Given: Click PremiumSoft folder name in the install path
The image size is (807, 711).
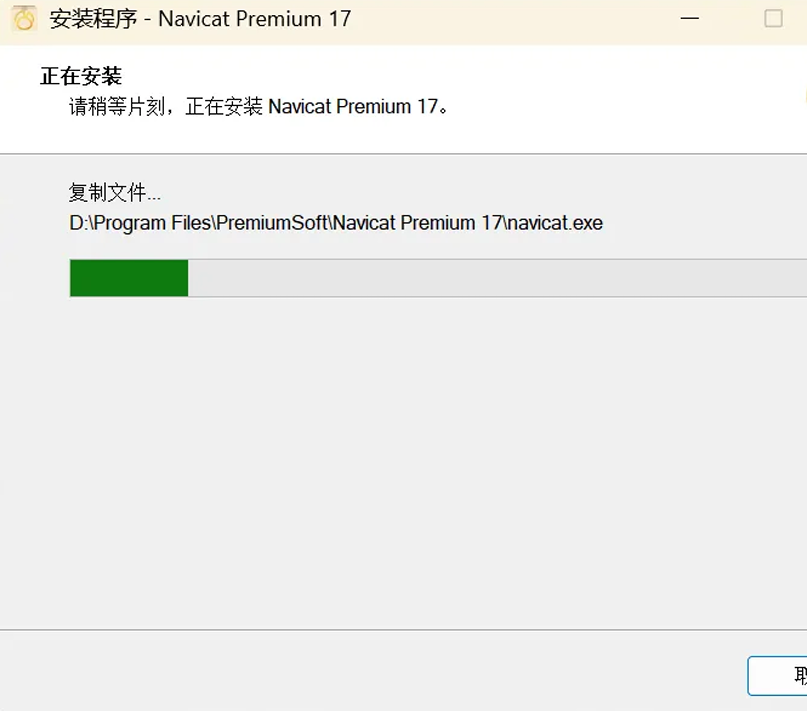Looking at the screenshot, I should (272, 223).
